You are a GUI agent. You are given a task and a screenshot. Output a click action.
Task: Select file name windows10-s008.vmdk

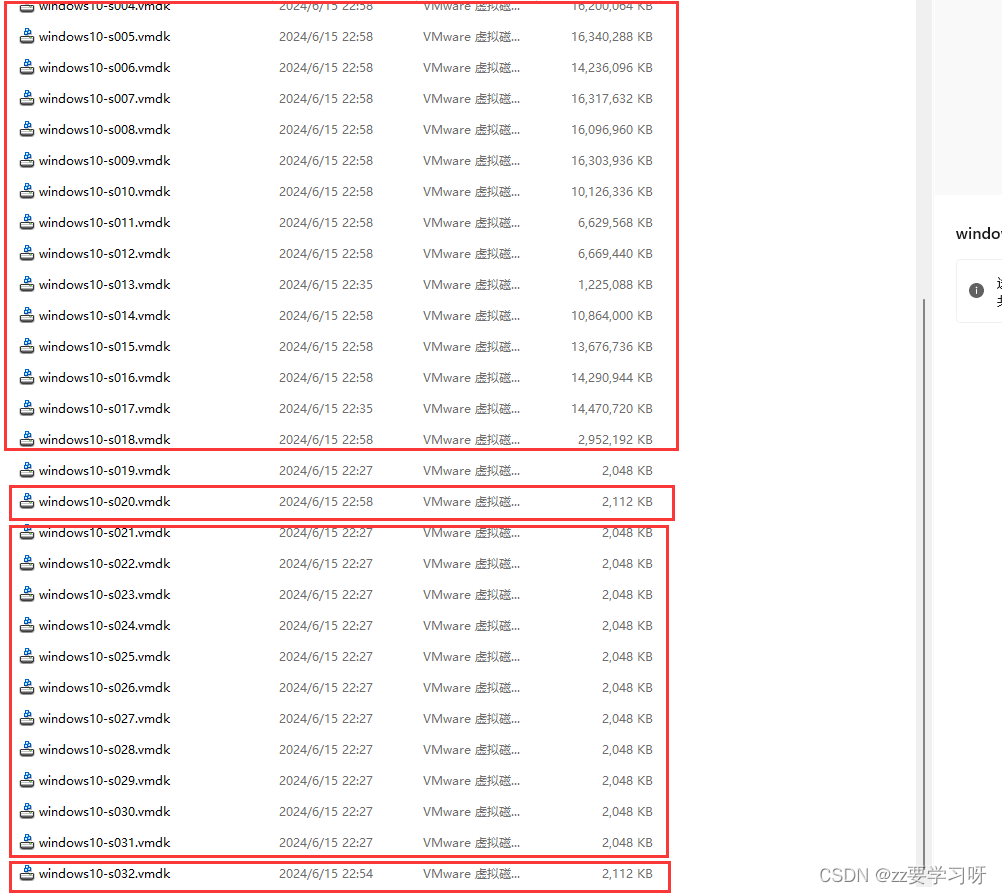104,130
